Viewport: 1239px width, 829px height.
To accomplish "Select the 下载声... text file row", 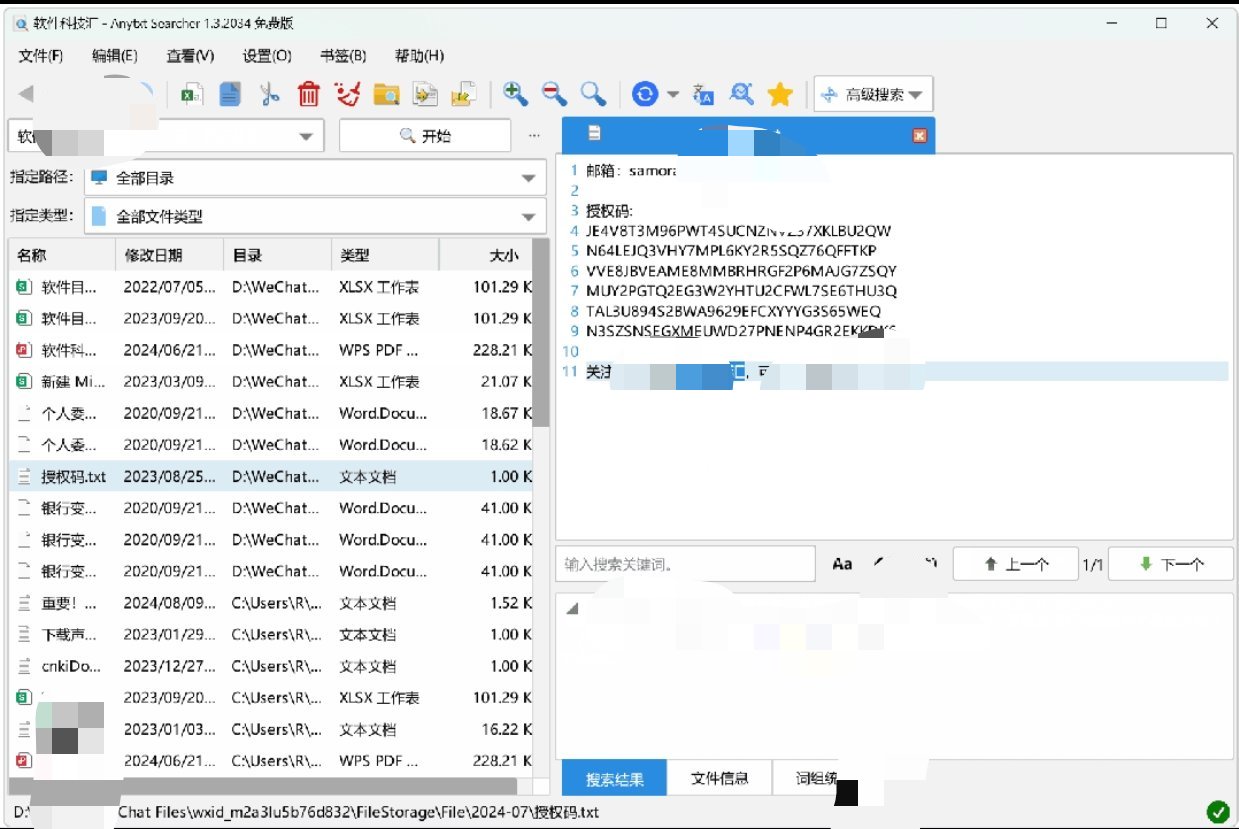I will (x=271, y=634).
